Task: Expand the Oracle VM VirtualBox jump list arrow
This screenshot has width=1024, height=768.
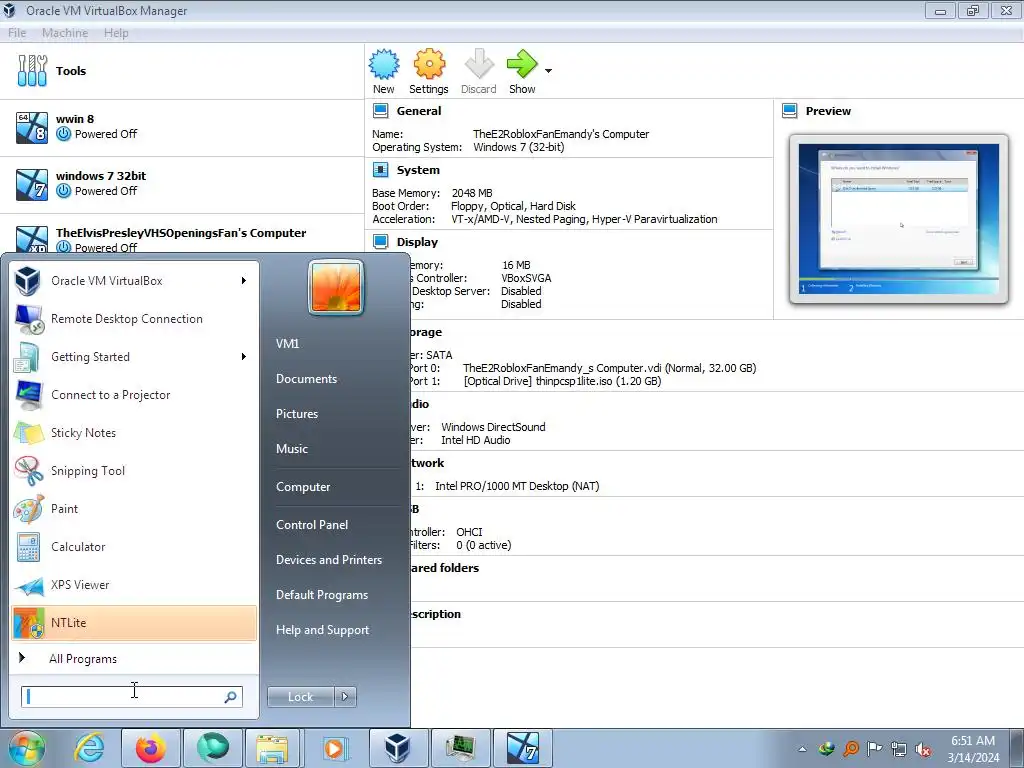Action: point(244,281)
